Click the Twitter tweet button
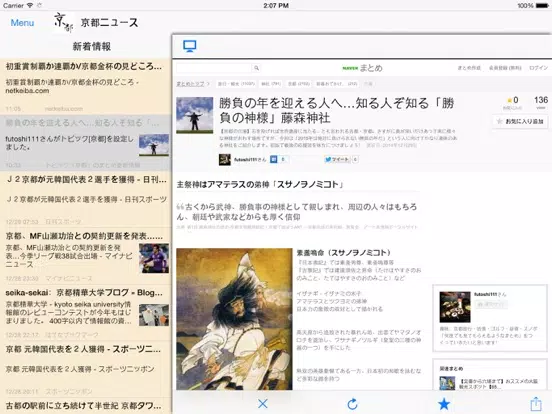This screenshot has width=552, height=414. tap(337, 159)
